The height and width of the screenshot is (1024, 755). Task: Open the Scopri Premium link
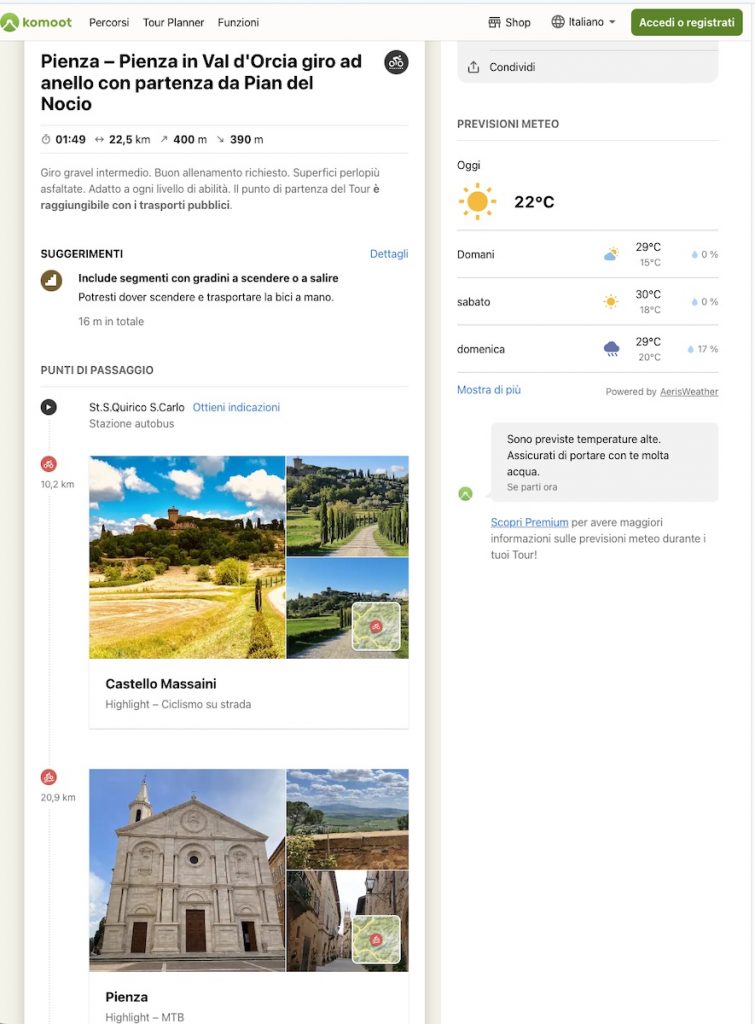click(x=529, y=522)
